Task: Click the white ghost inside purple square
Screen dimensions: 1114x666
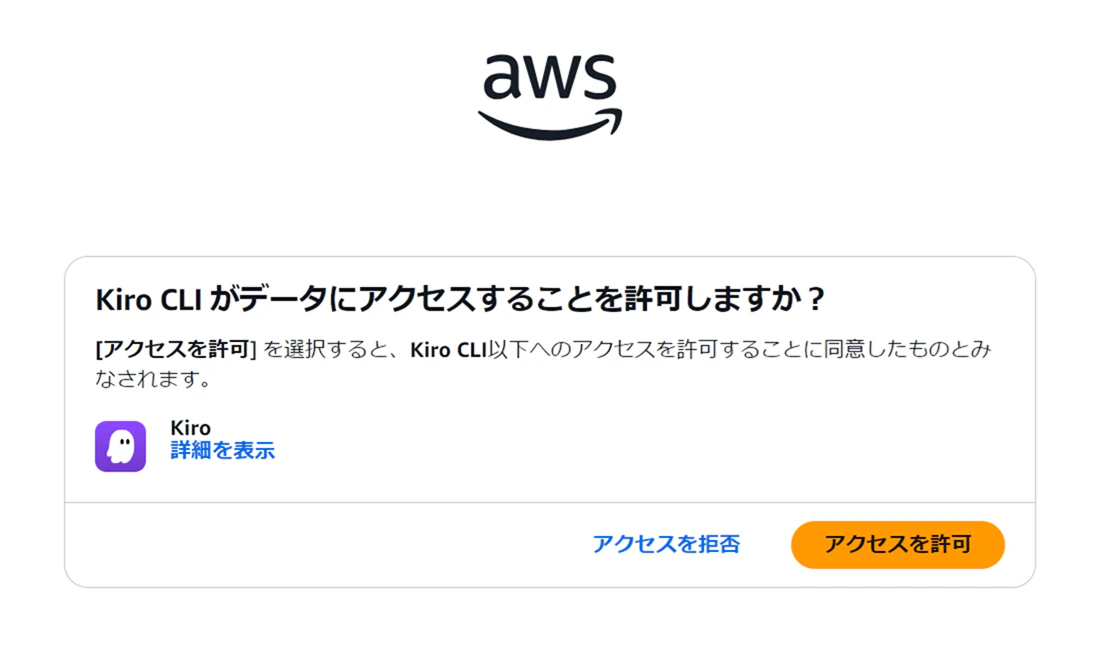Action: point(121,446)
